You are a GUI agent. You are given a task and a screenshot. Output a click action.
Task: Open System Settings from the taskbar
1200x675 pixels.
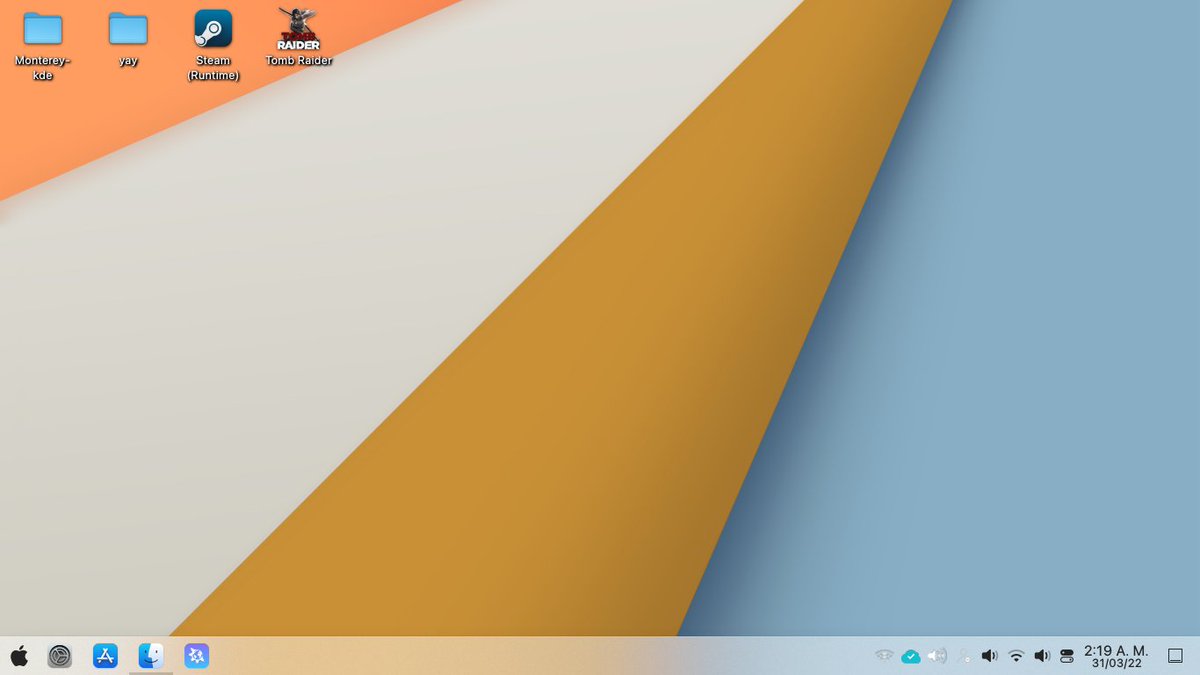pyautogui.click(x=60, y=656)
